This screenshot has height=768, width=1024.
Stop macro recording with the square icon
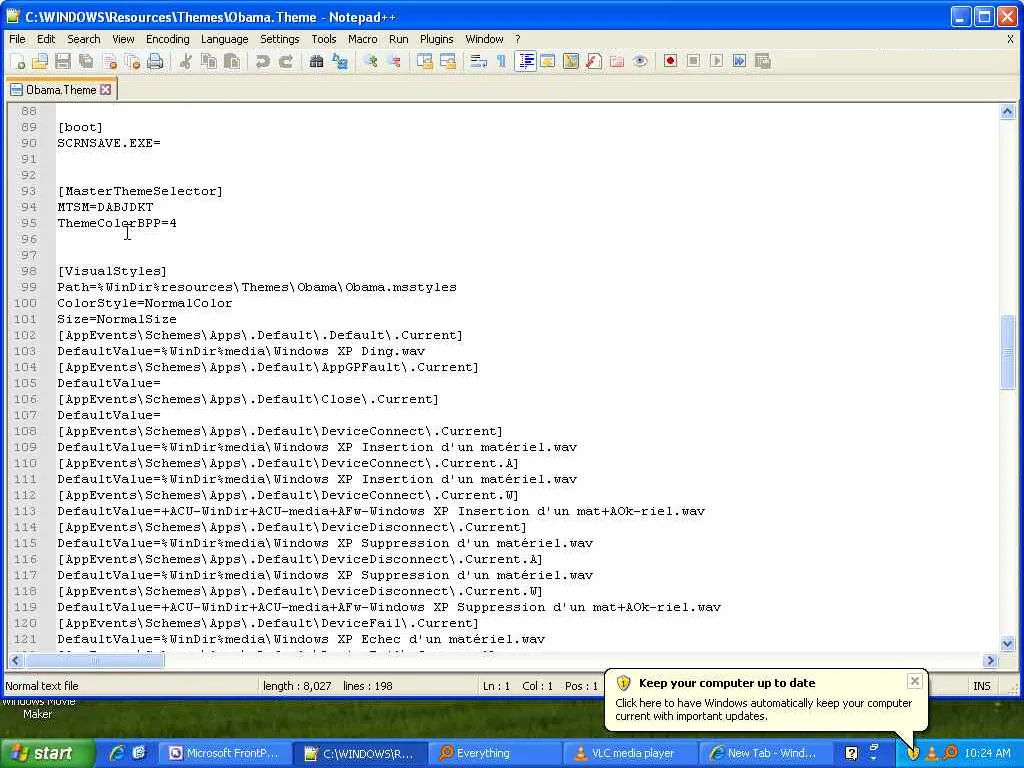(694, 61)
